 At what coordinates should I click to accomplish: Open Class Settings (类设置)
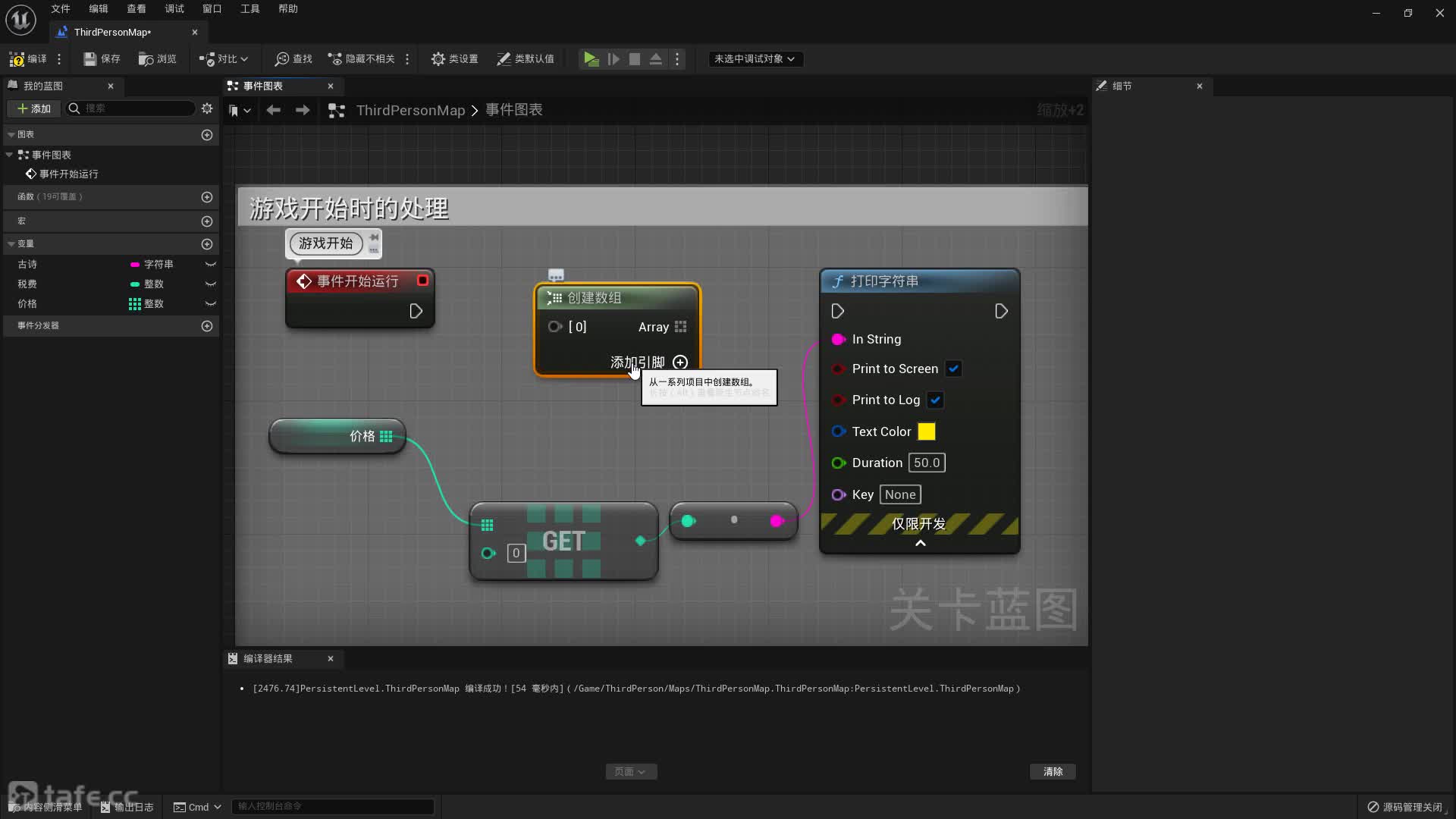click(454, 59)
